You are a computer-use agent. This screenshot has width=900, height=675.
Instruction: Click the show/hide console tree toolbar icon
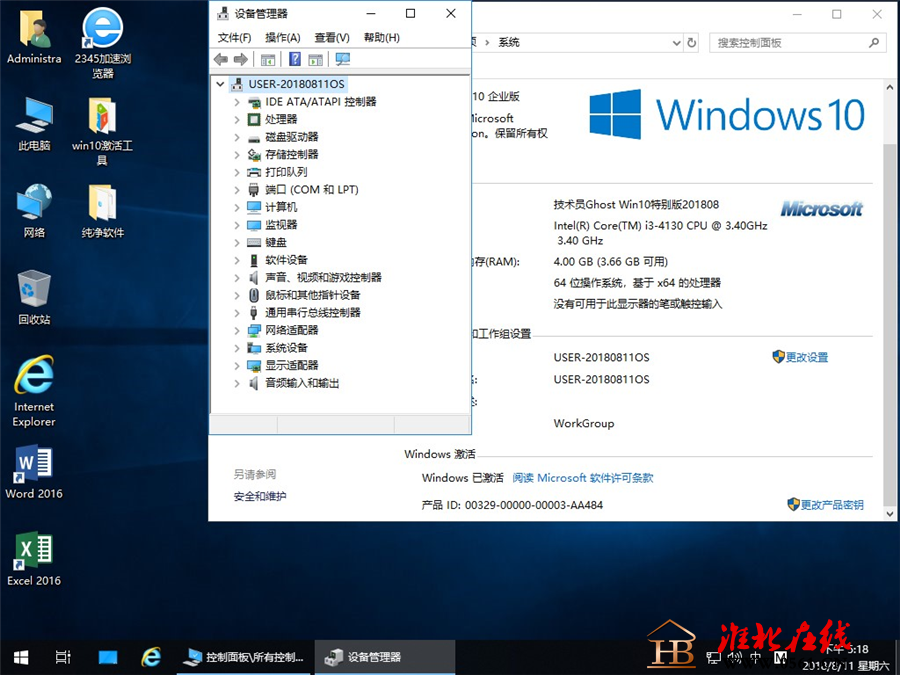point(268,60)
